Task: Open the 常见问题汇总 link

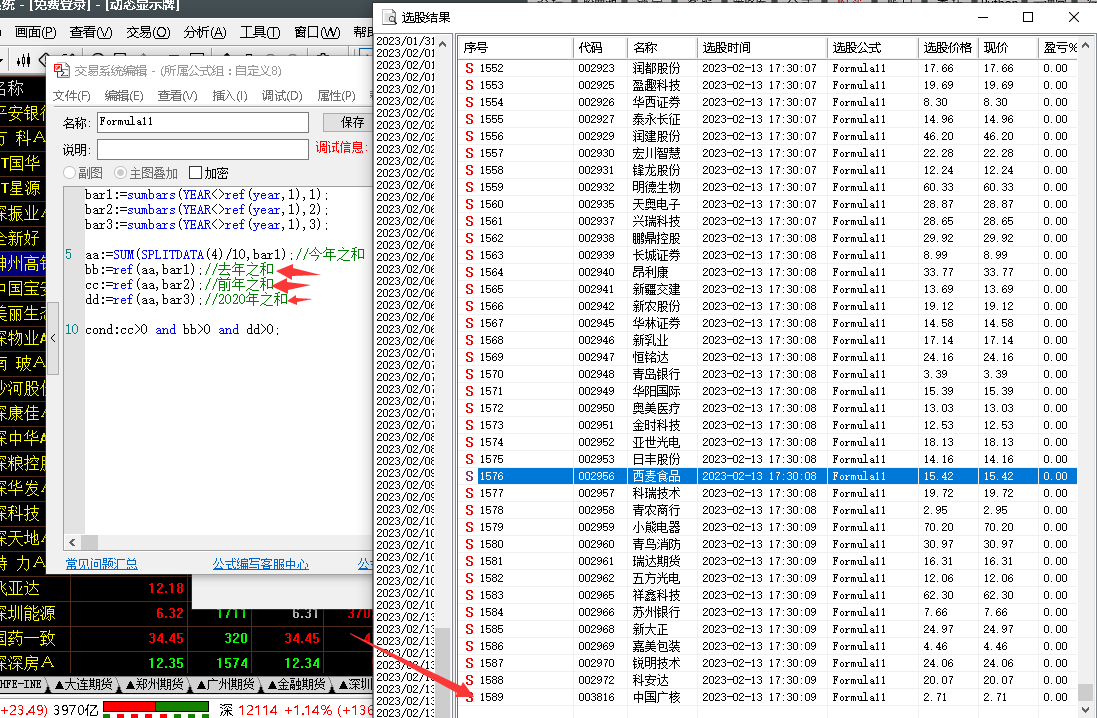Action: coord(101,564)
